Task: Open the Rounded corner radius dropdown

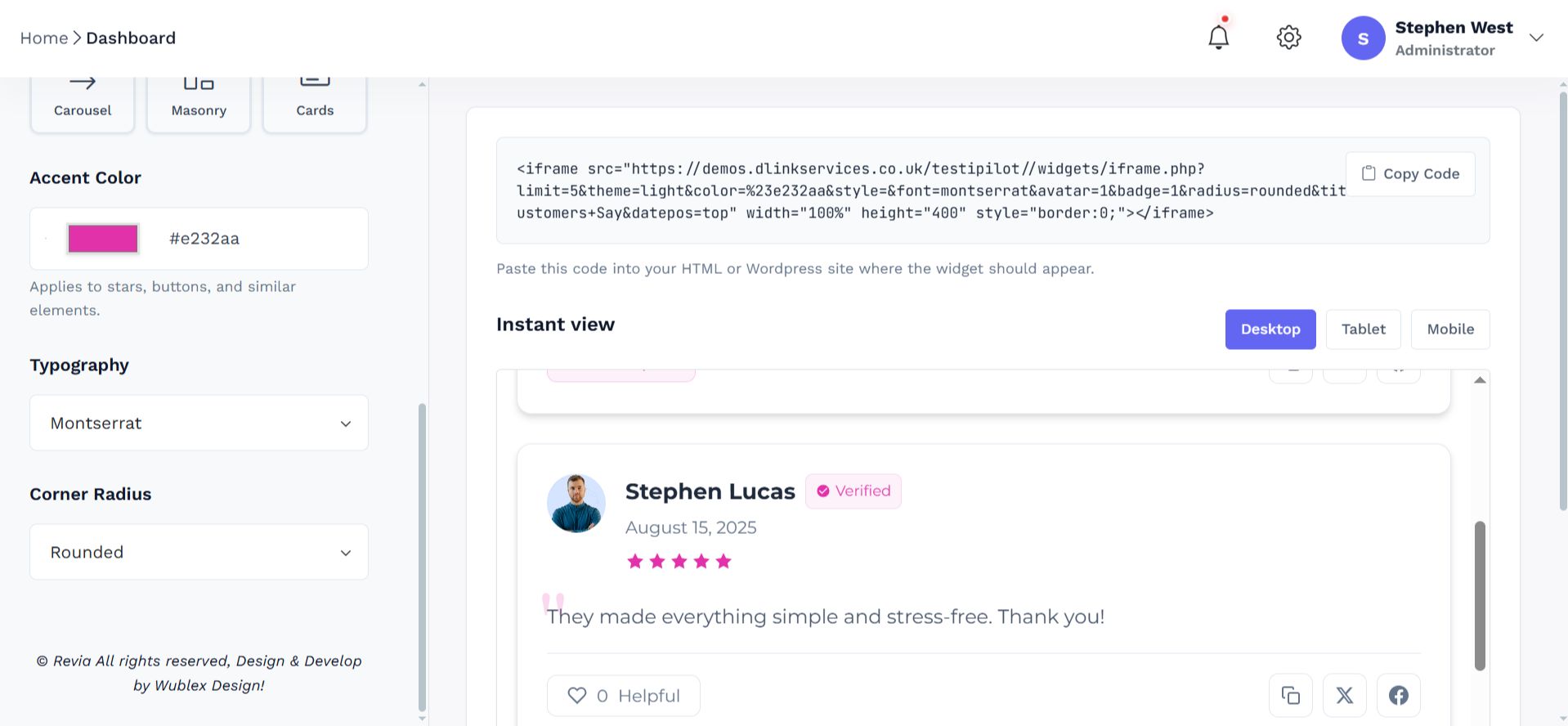Action: tap(199, 553)
